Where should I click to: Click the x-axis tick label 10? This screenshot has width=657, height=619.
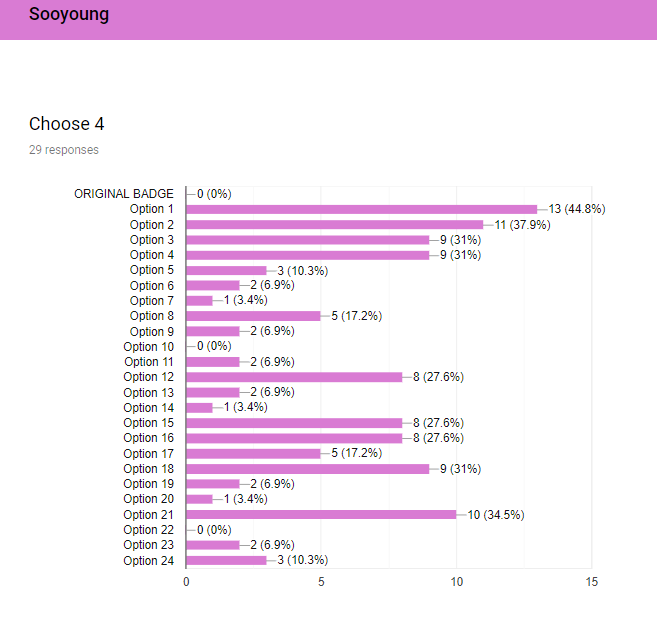click(457, 582)
